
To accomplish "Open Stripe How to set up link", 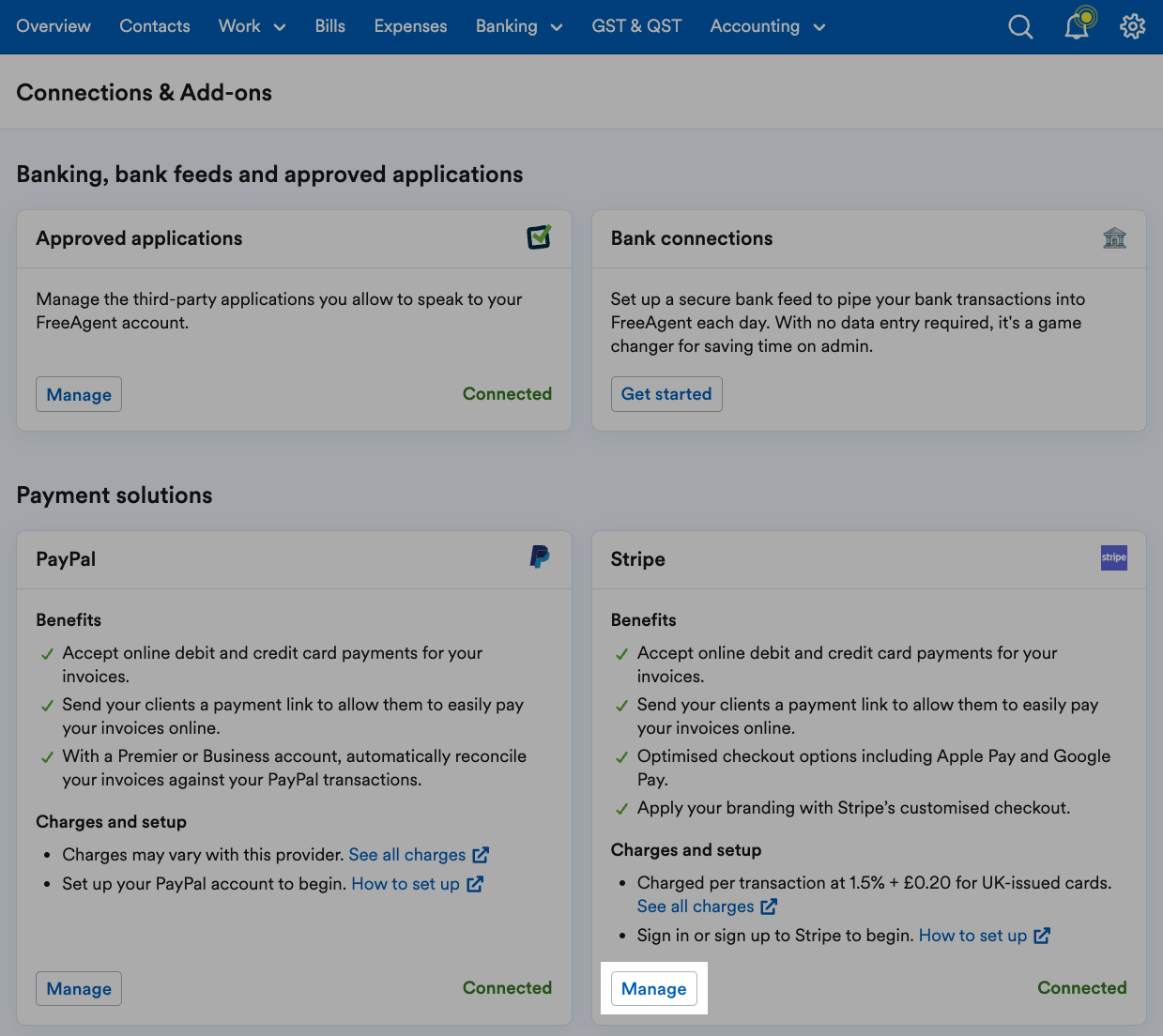I will 972,936.
